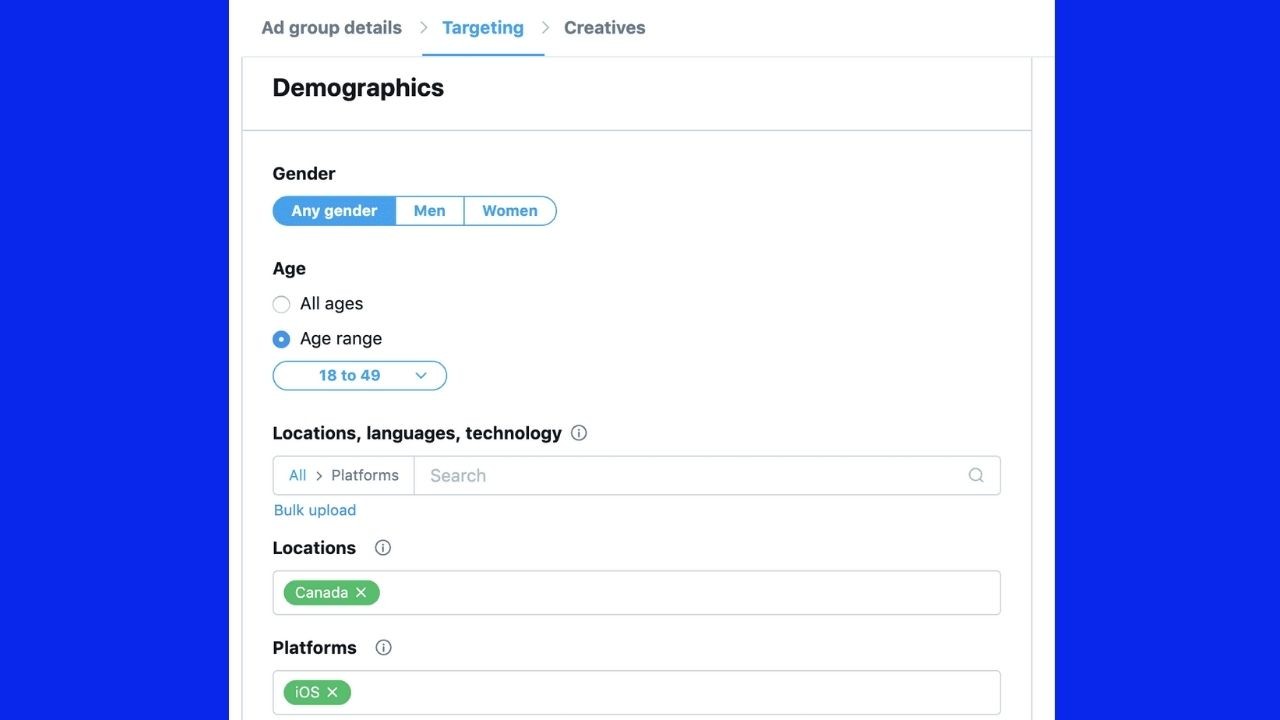Click the All breadcrumb in search filter
Image resolution: width=1280 pixels, height=720 pixels.
[297, 476]
